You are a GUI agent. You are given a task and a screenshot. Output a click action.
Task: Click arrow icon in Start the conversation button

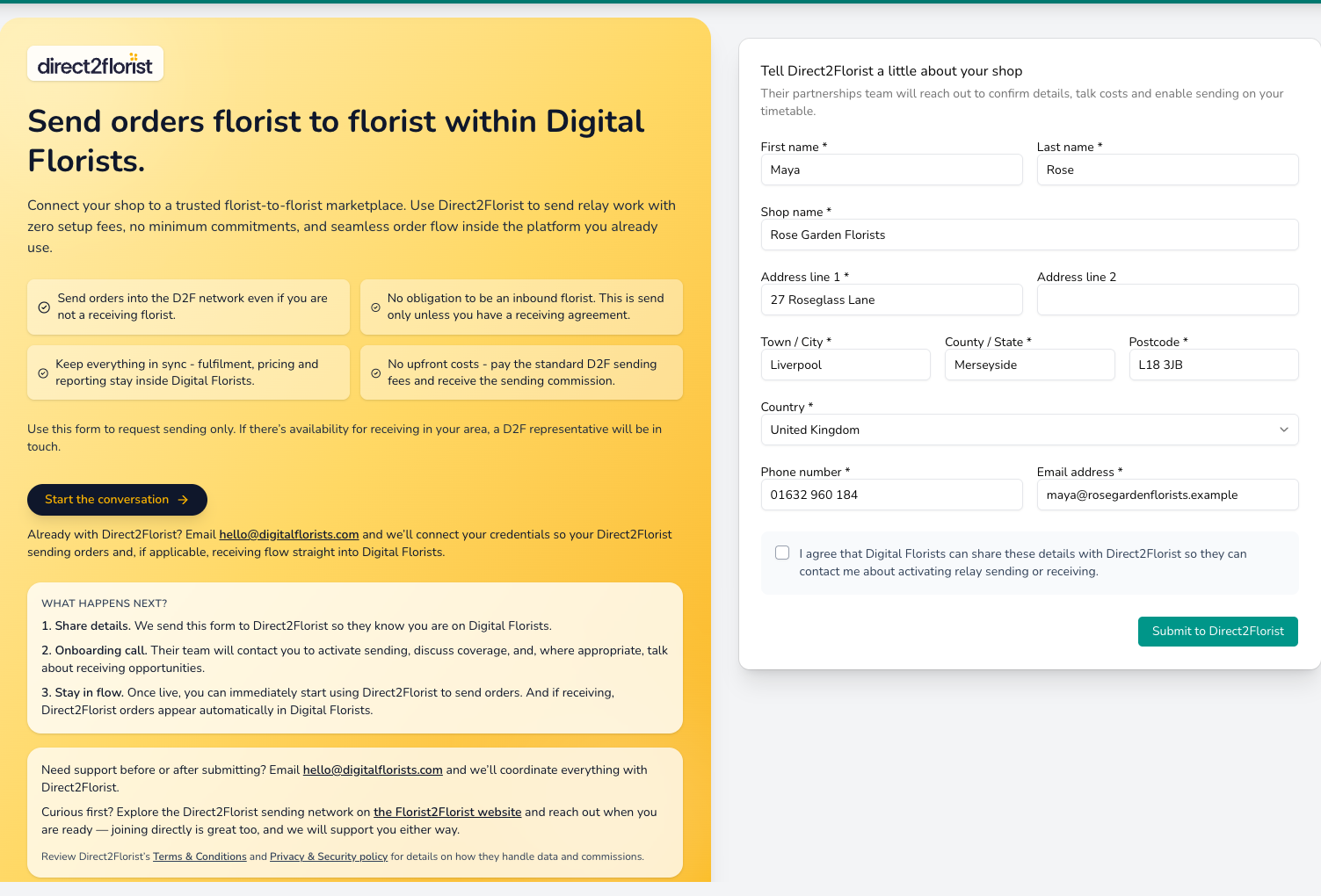[184, 500]
